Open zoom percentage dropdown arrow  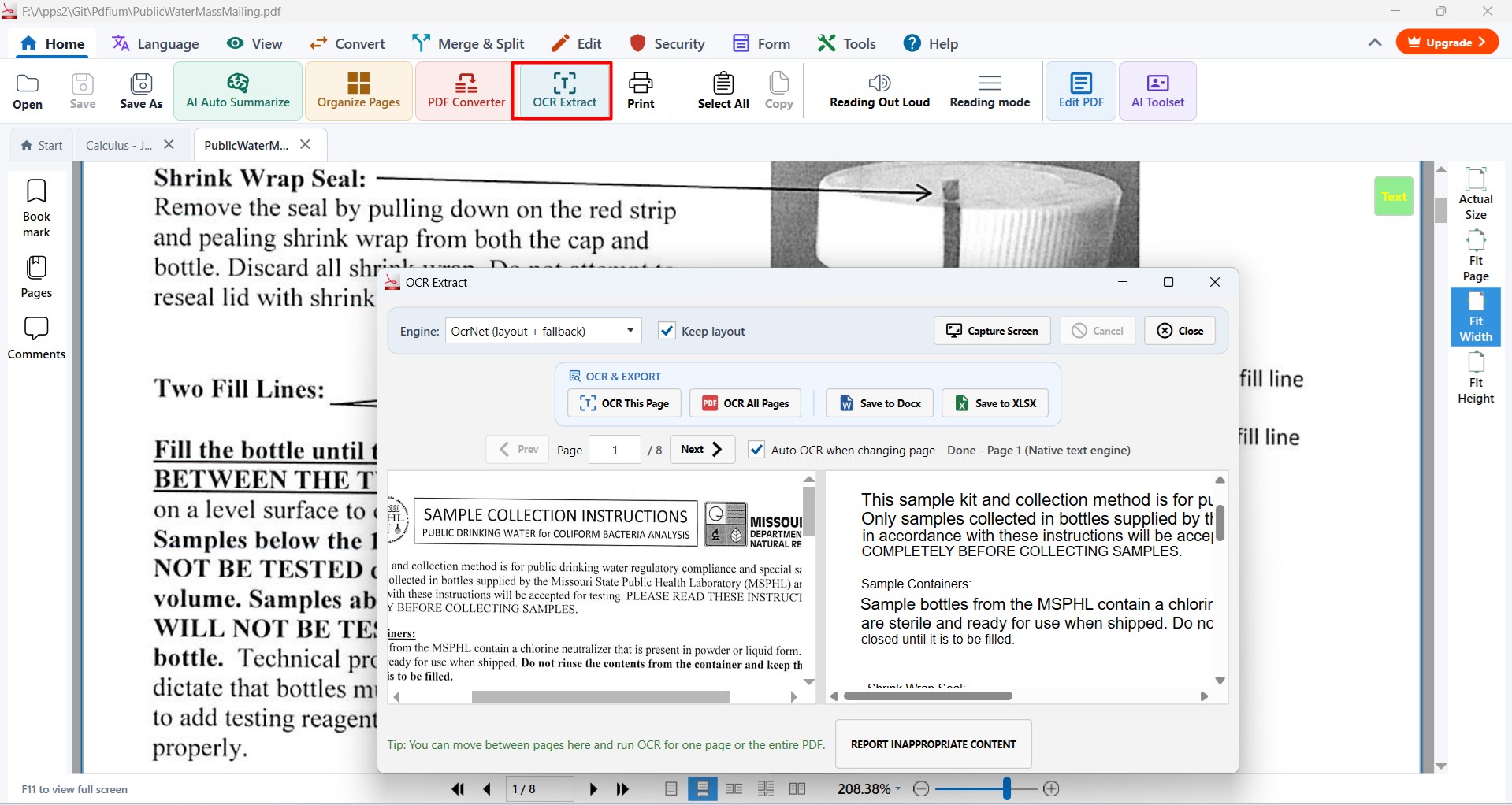[898, 789]
